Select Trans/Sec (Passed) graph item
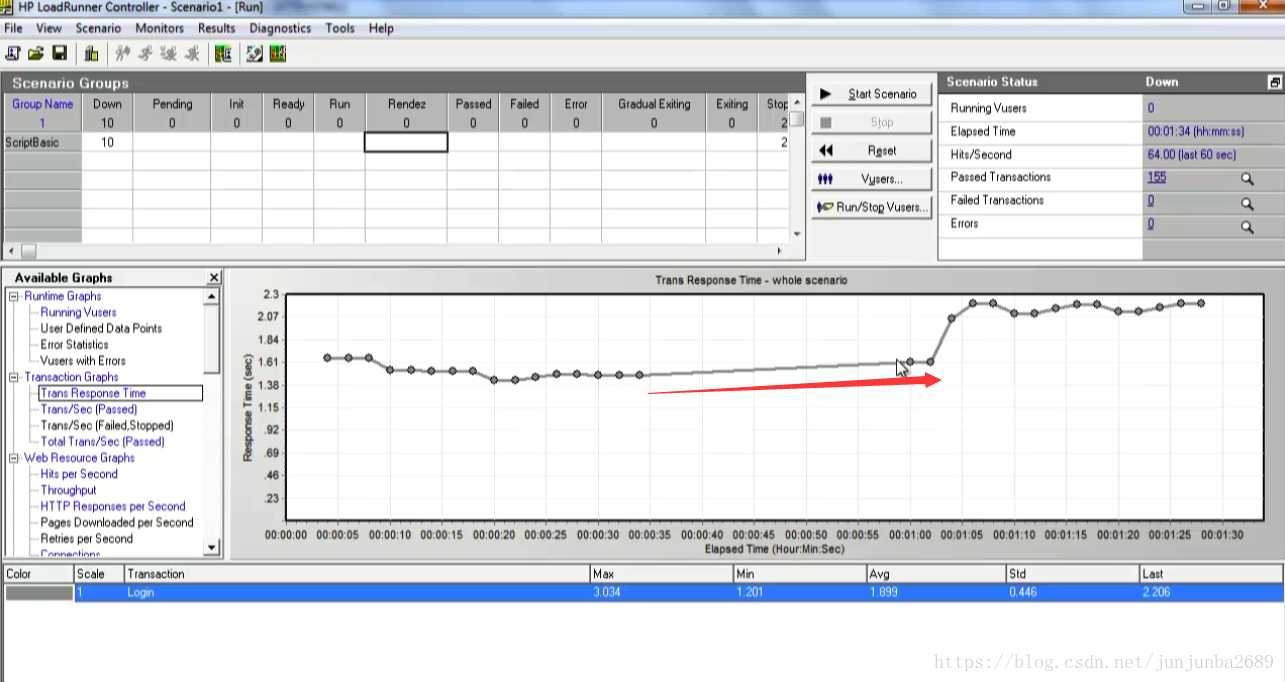The image size is (1285, 682). pyautogui.click(x=89, y=409)
